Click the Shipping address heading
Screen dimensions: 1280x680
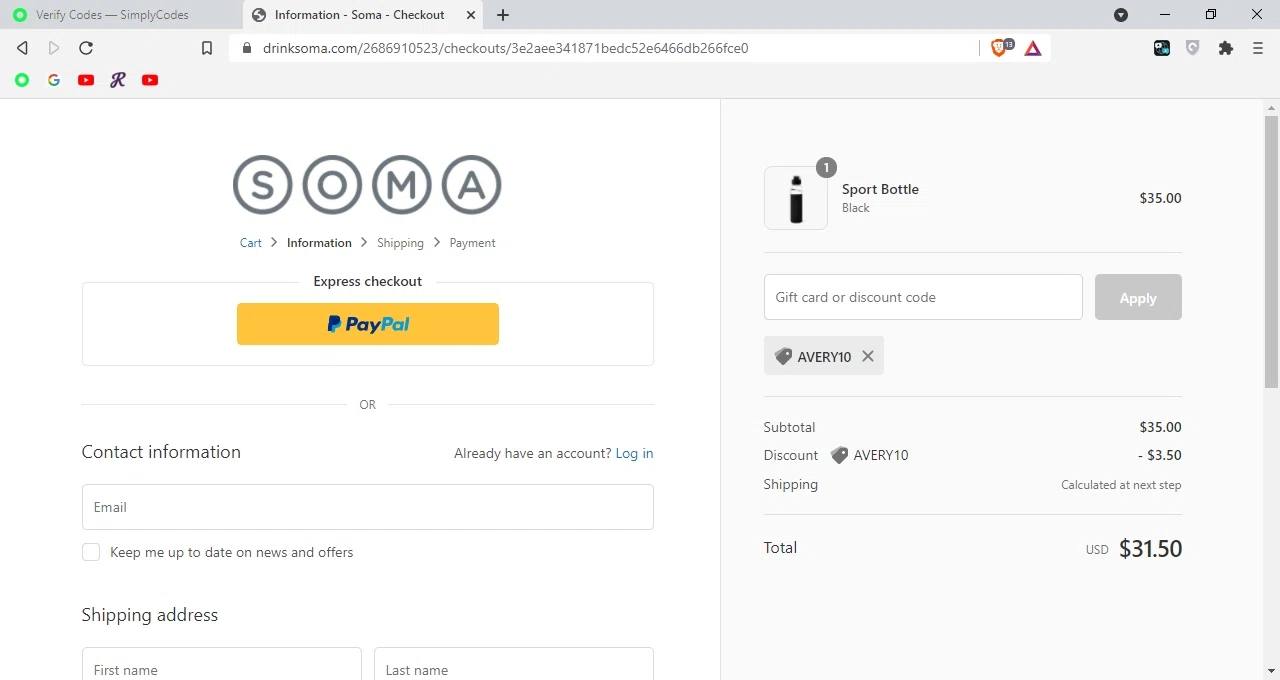click(x=150, y=615)
